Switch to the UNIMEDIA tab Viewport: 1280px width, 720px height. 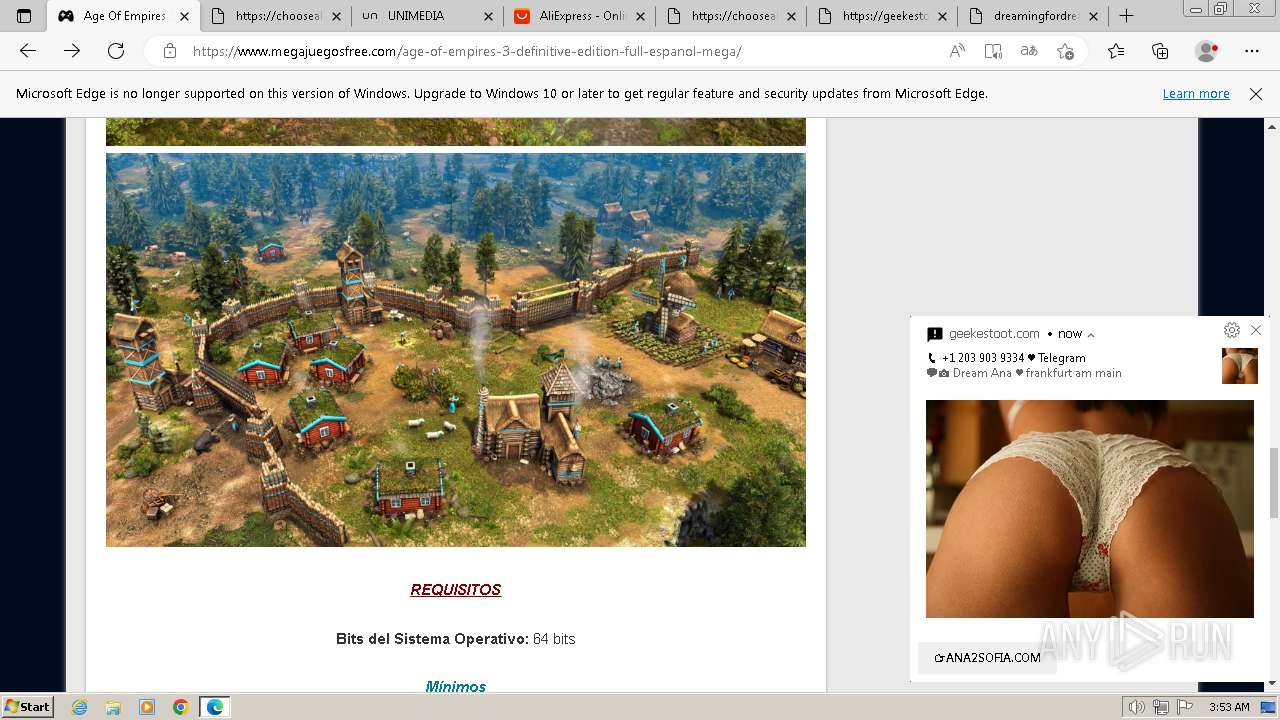coord(426,16)
